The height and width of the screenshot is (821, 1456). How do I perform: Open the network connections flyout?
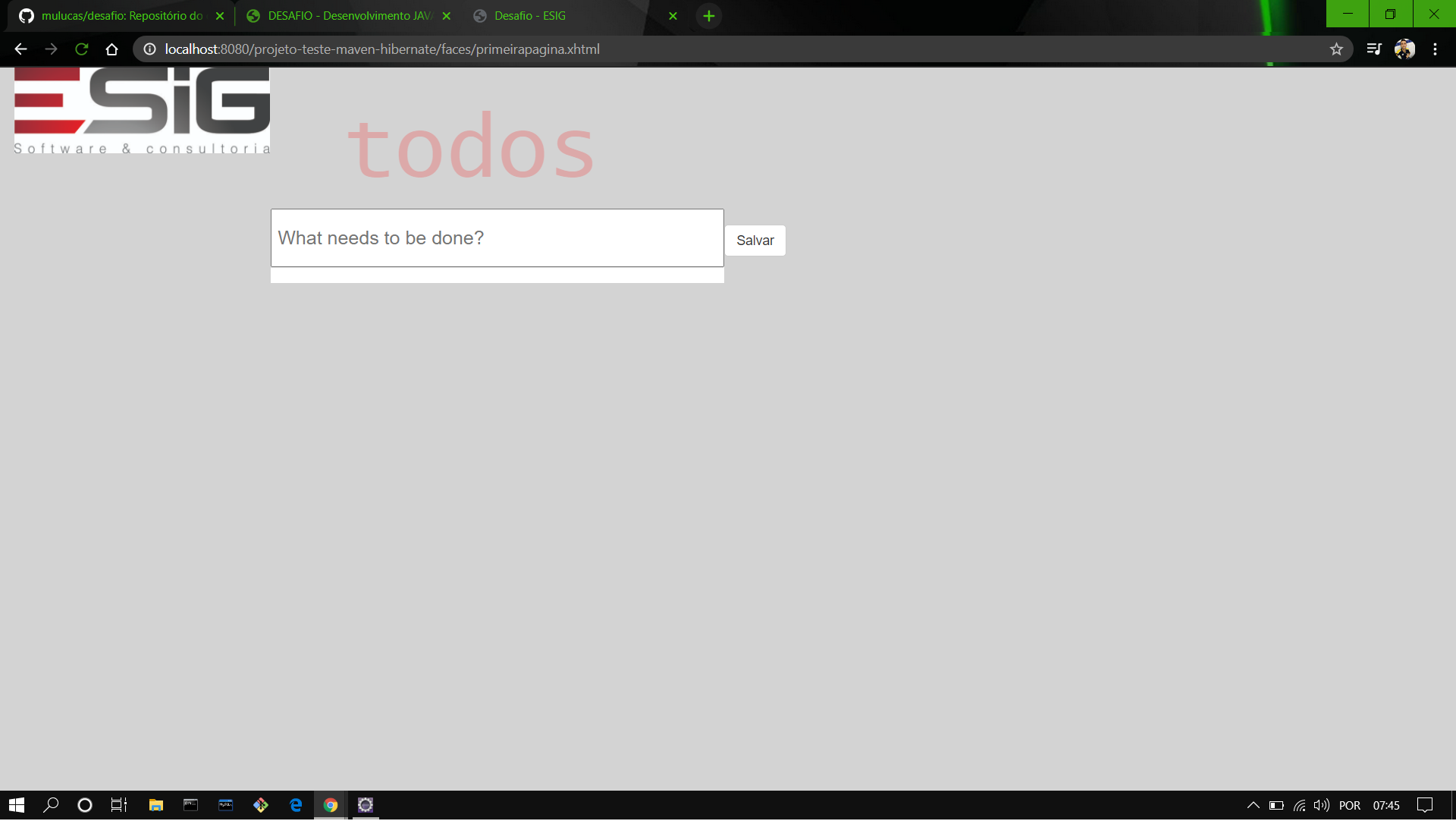click(1298, 805)
